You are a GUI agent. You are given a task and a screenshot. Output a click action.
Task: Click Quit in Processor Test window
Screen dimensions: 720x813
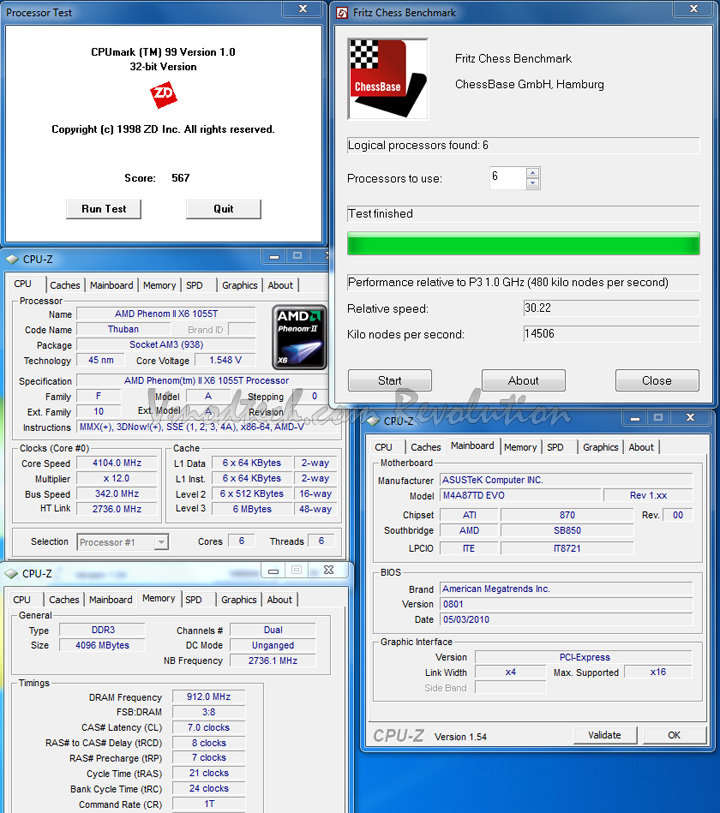tap(223, 209)
